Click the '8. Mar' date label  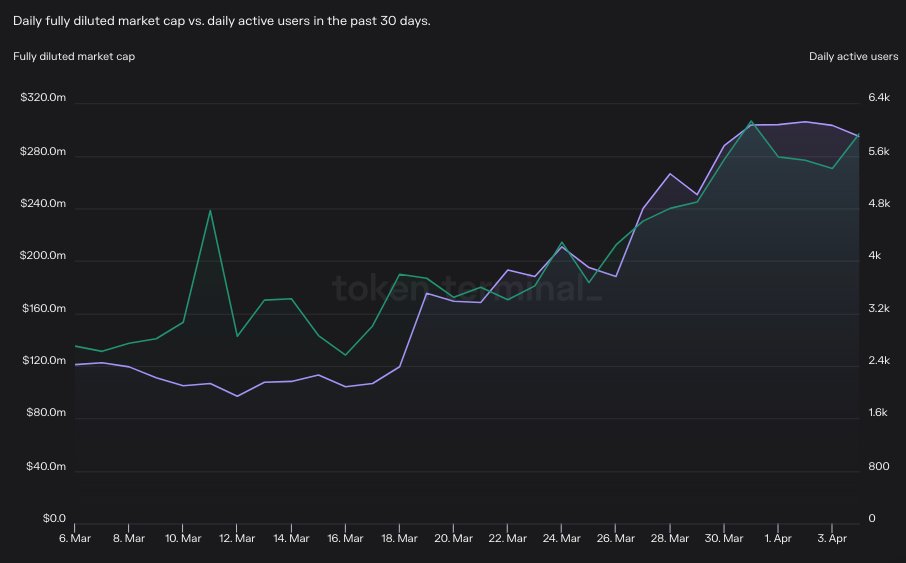(x=128, y=538)
